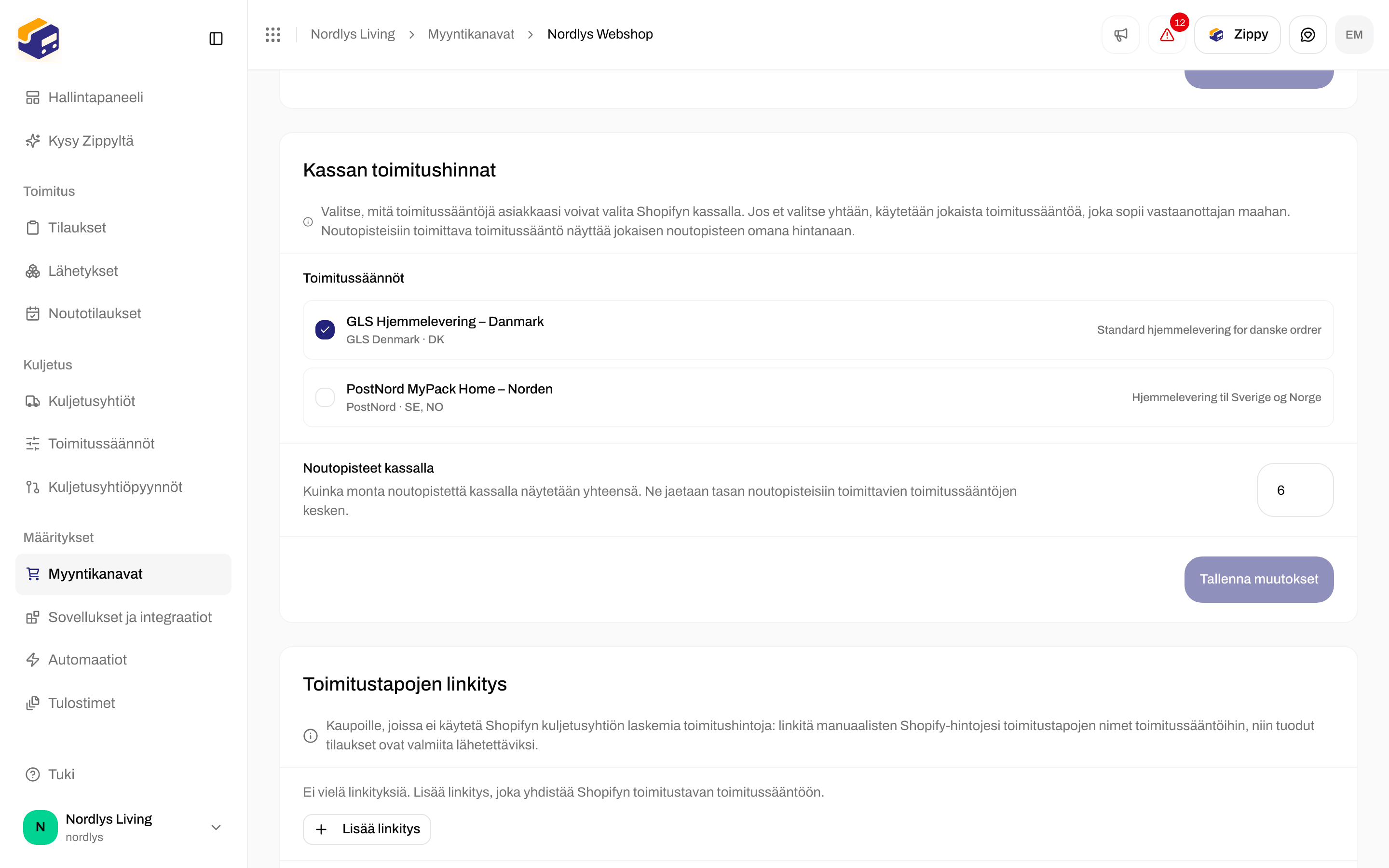1389x868 pixels.
Task: Open Noutotilaukset
Action: [123, 313]
